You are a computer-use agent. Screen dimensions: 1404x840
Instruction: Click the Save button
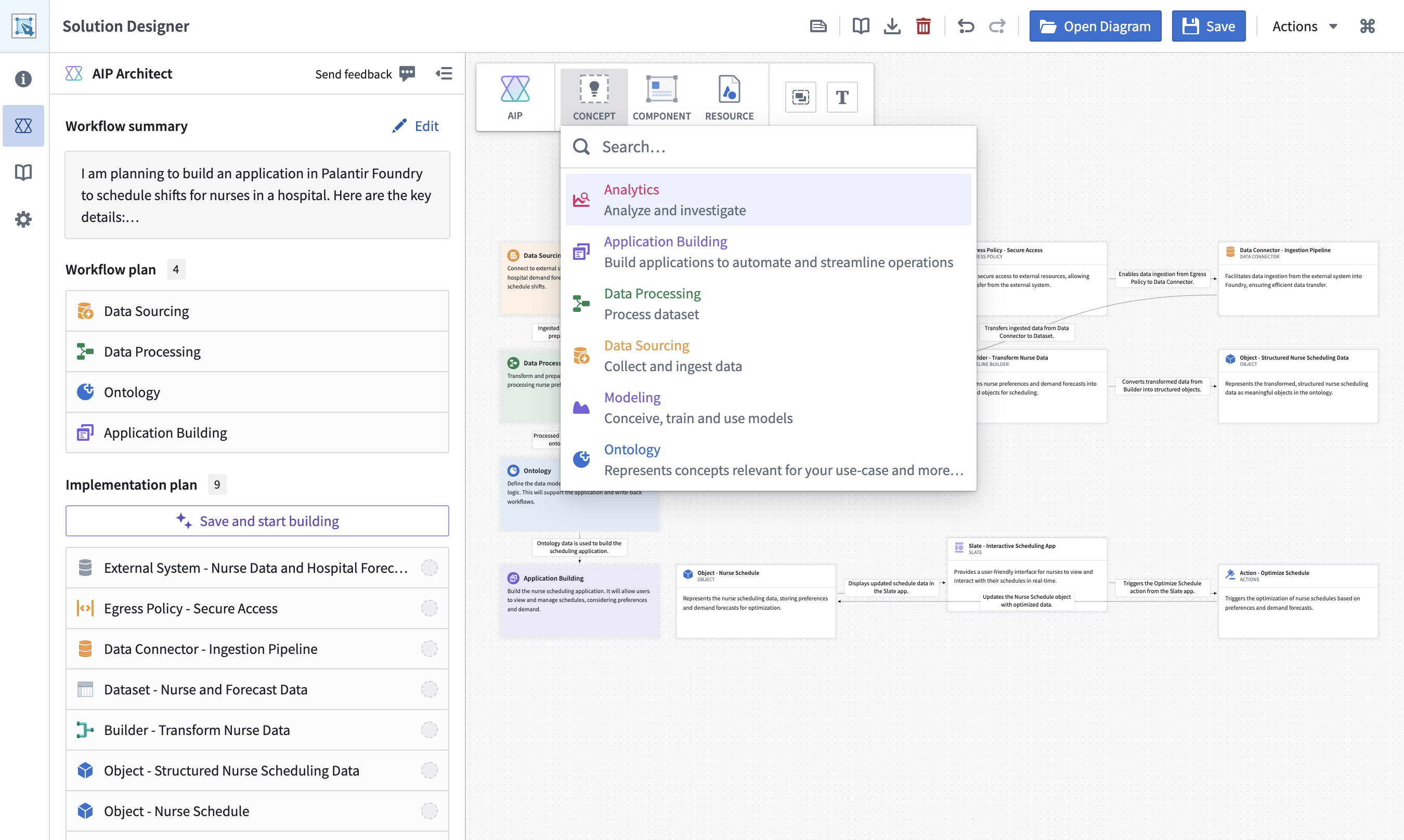pyautogui.click(x=1208, y=26)
